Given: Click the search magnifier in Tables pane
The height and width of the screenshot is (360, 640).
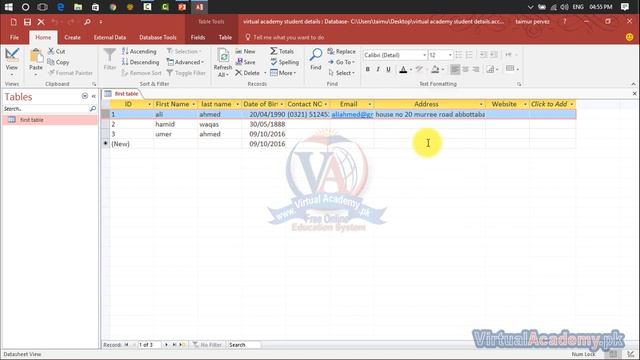Looking at the screenshot, I should click(x=93, y=109).
